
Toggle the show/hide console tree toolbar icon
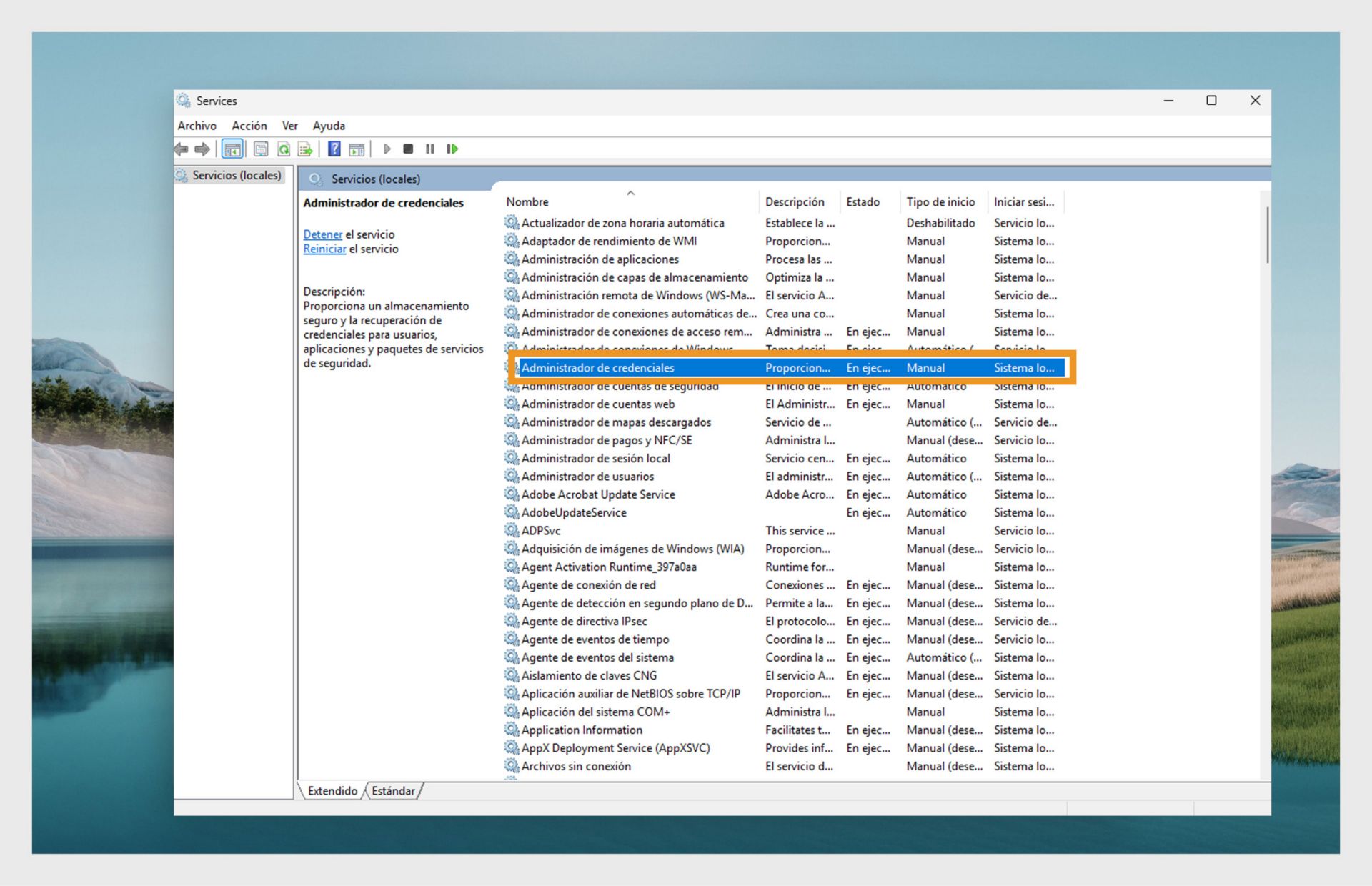tap(232, 149)
